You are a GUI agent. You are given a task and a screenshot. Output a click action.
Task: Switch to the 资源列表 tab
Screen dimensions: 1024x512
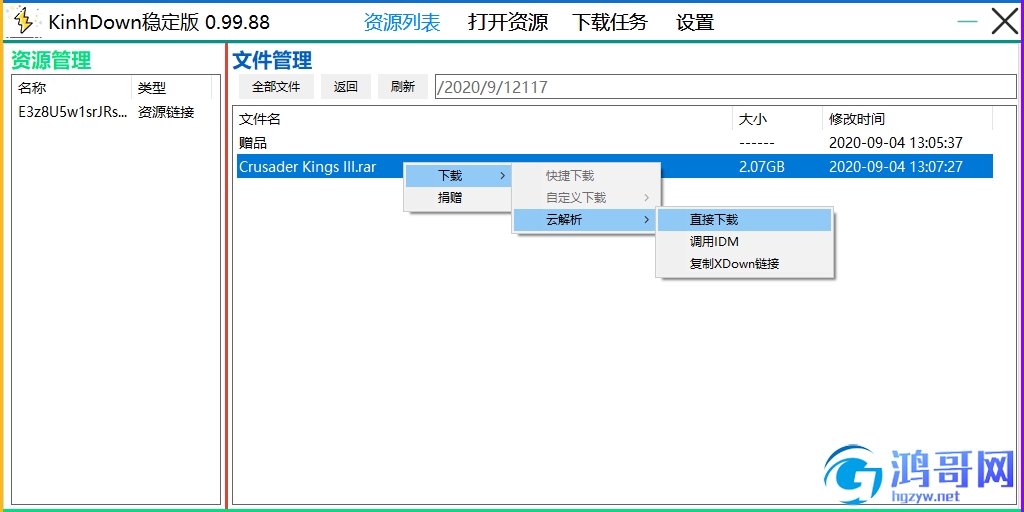coord(402,23)
